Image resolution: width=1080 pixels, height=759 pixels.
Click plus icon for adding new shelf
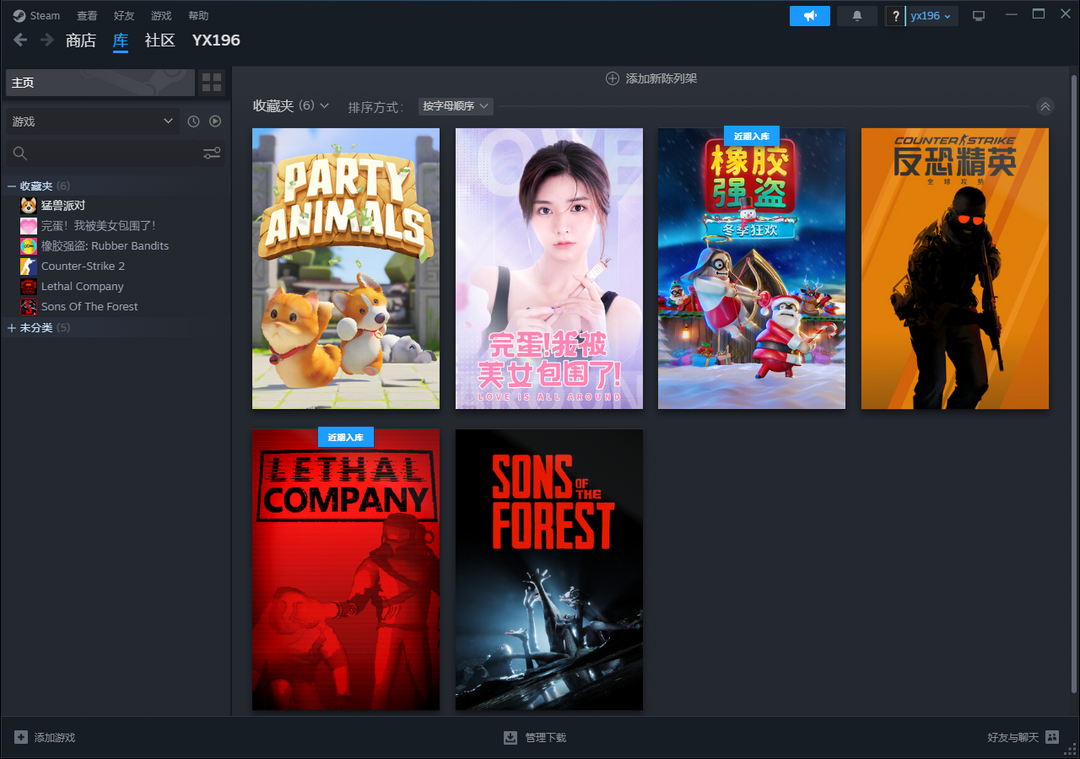[x=612, y=79]
